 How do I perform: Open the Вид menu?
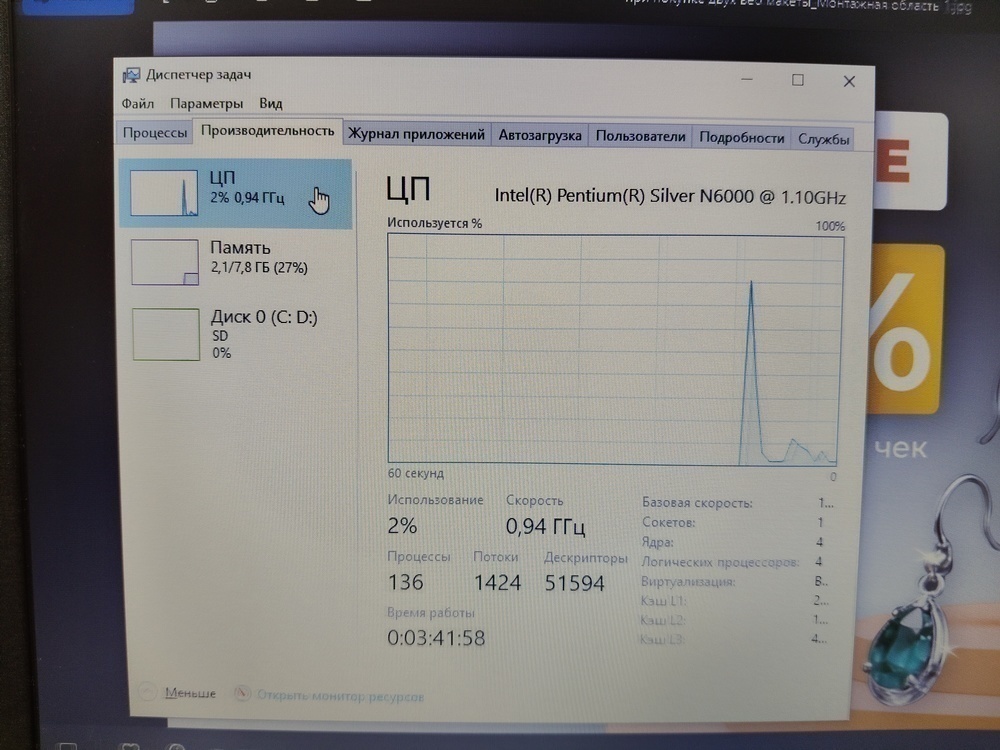270,103
